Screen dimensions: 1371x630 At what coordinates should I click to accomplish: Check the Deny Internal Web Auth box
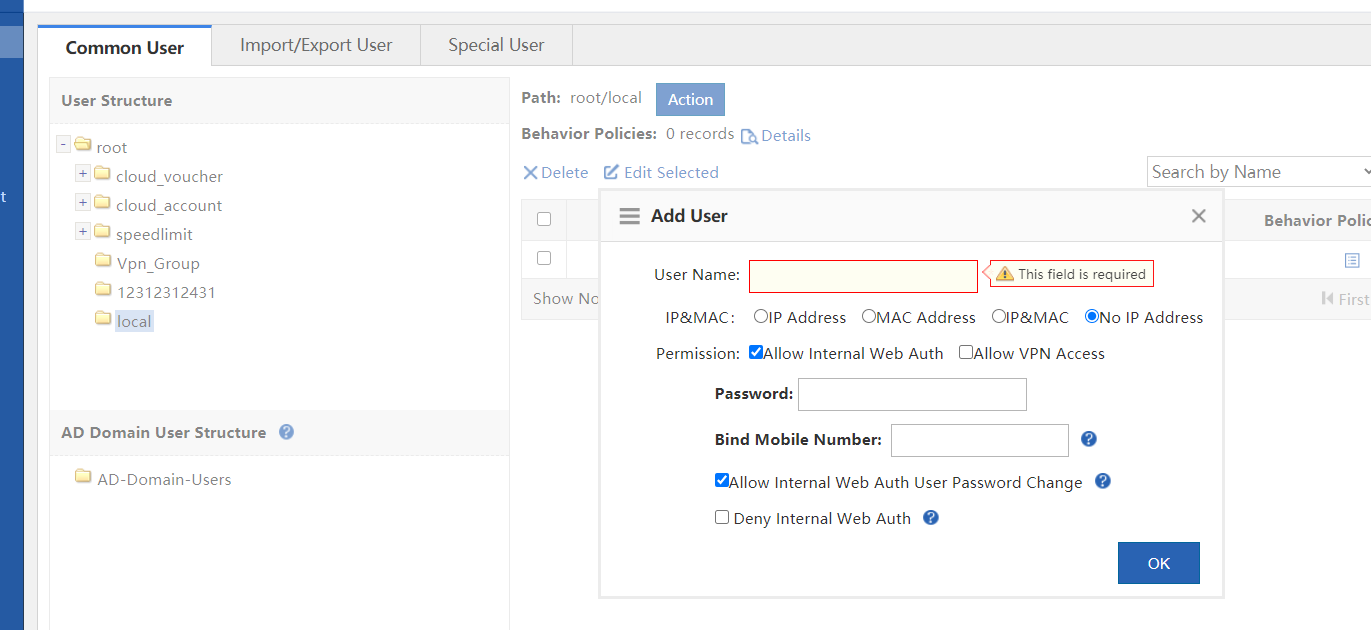[721, 517]
